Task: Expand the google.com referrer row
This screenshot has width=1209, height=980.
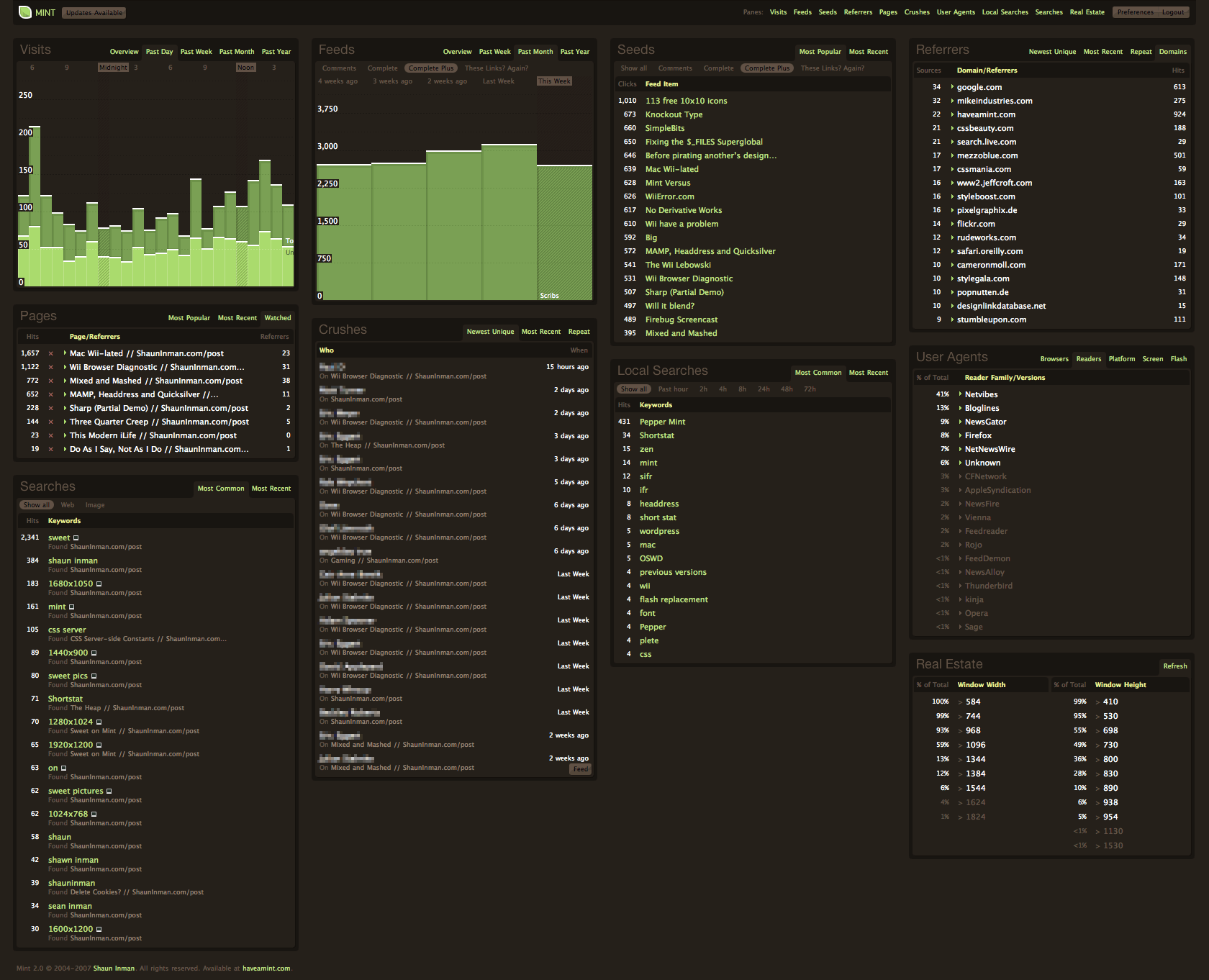Action: [952, 87]
